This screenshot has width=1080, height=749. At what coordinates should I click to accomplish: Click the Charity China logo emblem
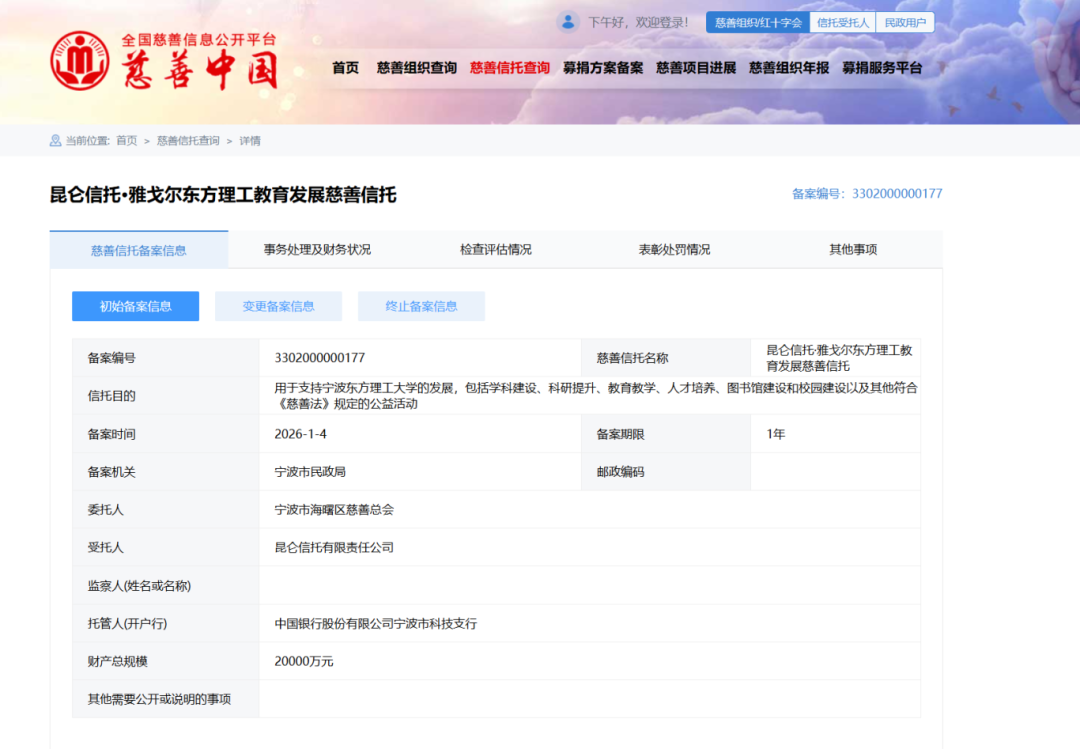coord(80,61)
